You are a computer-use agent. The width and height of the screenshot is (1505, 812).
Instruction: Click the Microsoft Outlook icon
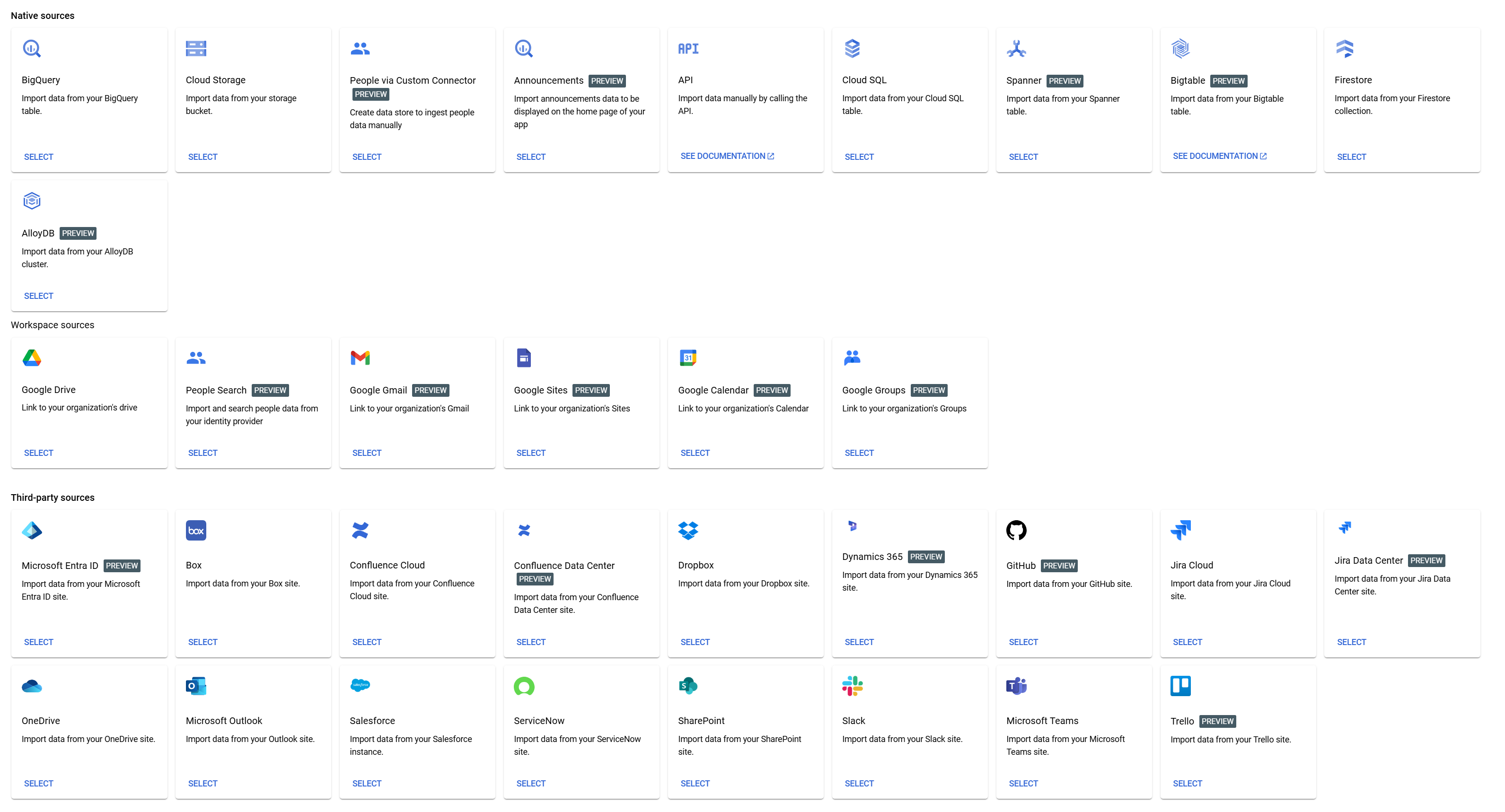pyautogui.click(x=196, y=686)
